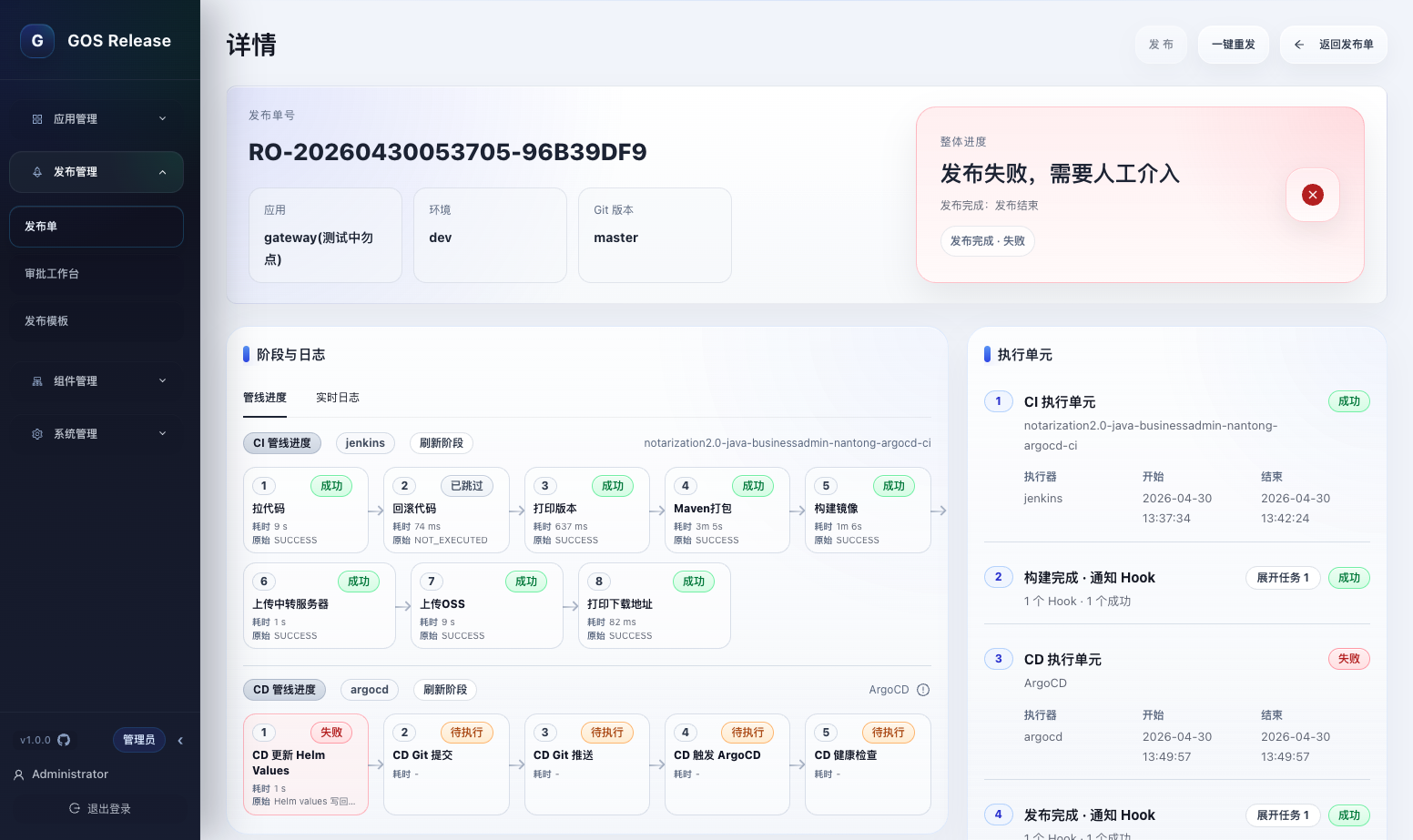Image resolution: width=1413 pixels, height=840 pixels.
Task: Click the 一键重发 button
Action: pos(1234,45)
